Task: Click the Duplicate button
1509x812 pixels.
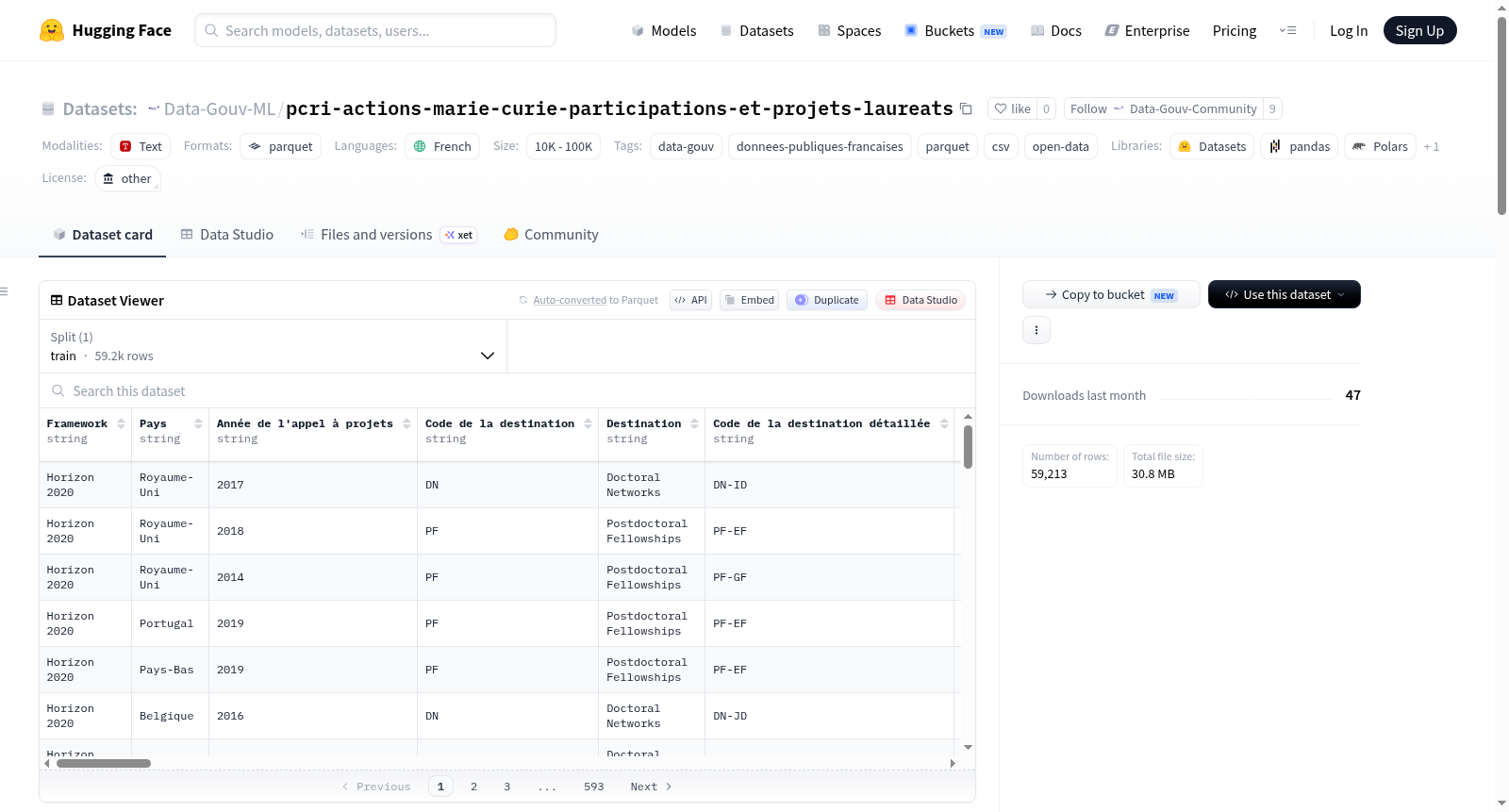Action: (x=827, y=300)
